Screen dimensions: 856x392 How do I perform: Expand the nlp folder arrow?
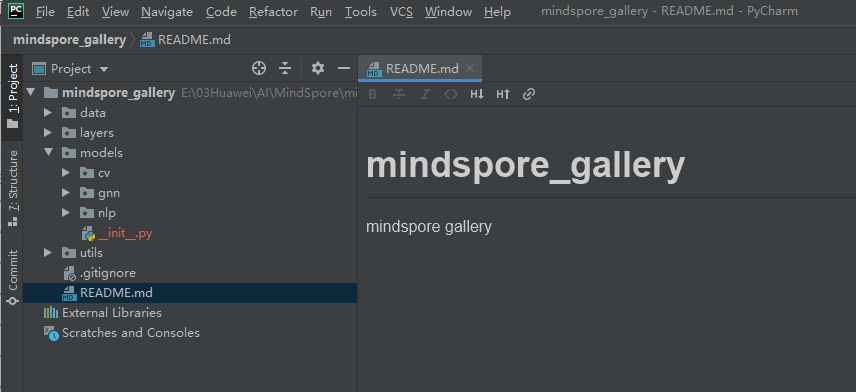point(66,213)
